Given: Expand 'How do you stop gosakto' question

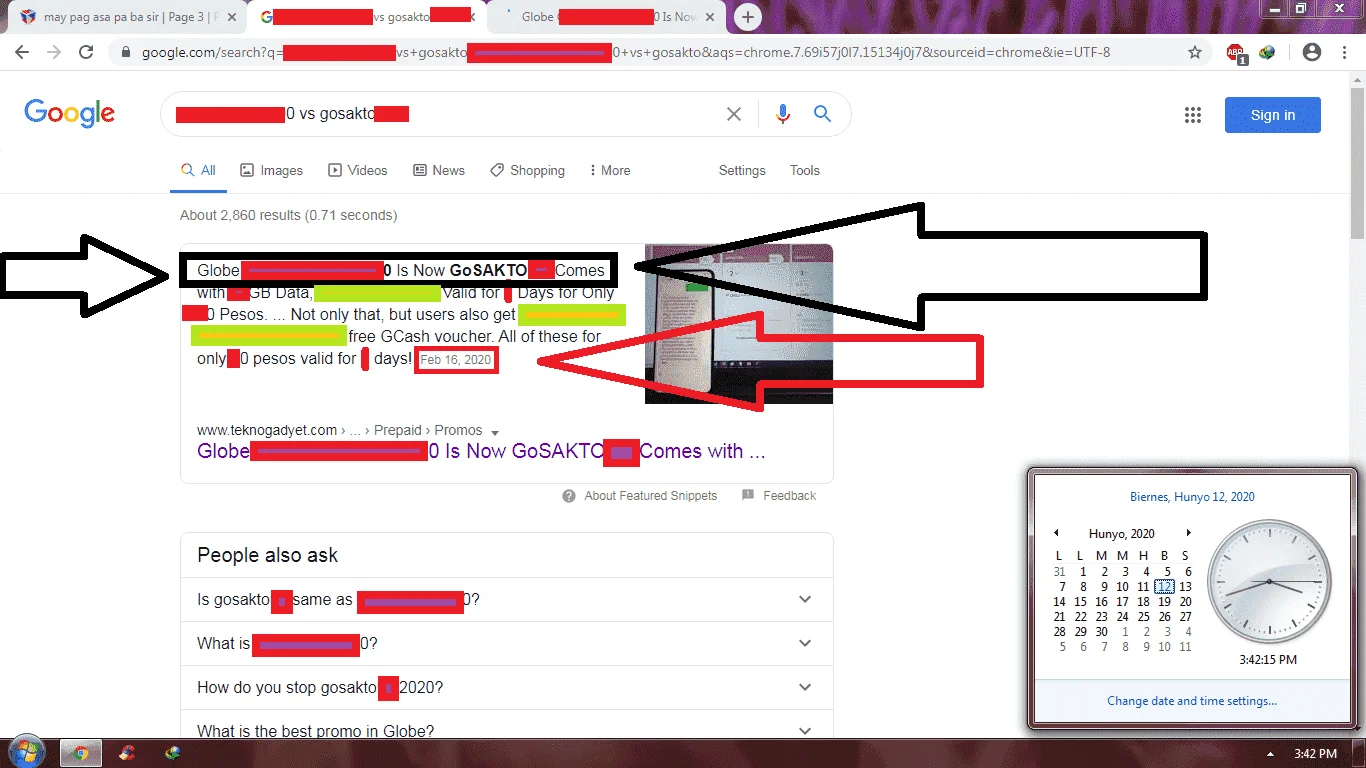Looking at the screenshot, I should click(x=506, y=688).
